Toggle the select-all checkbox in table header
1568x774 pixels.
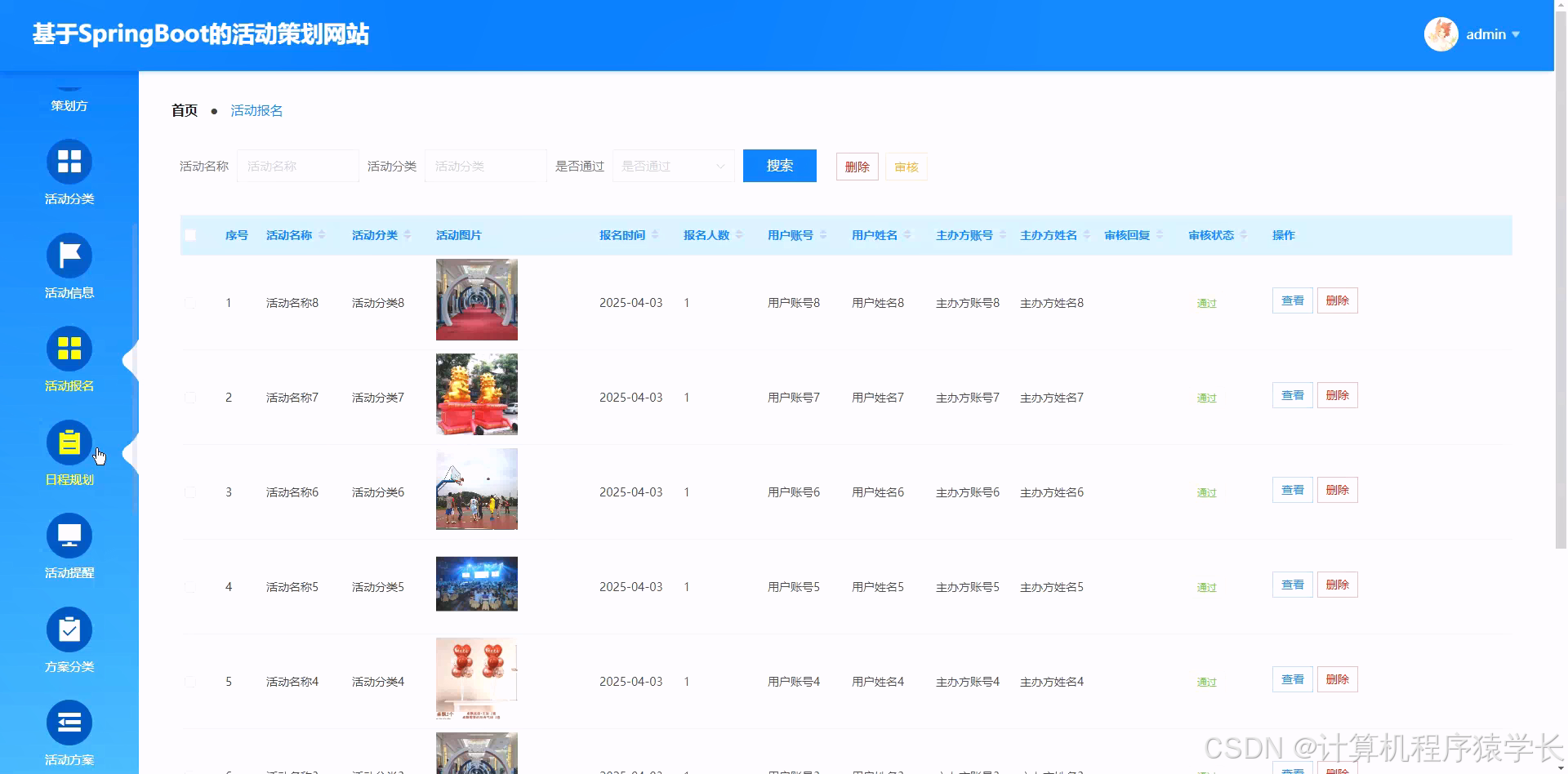click(190, 234)
